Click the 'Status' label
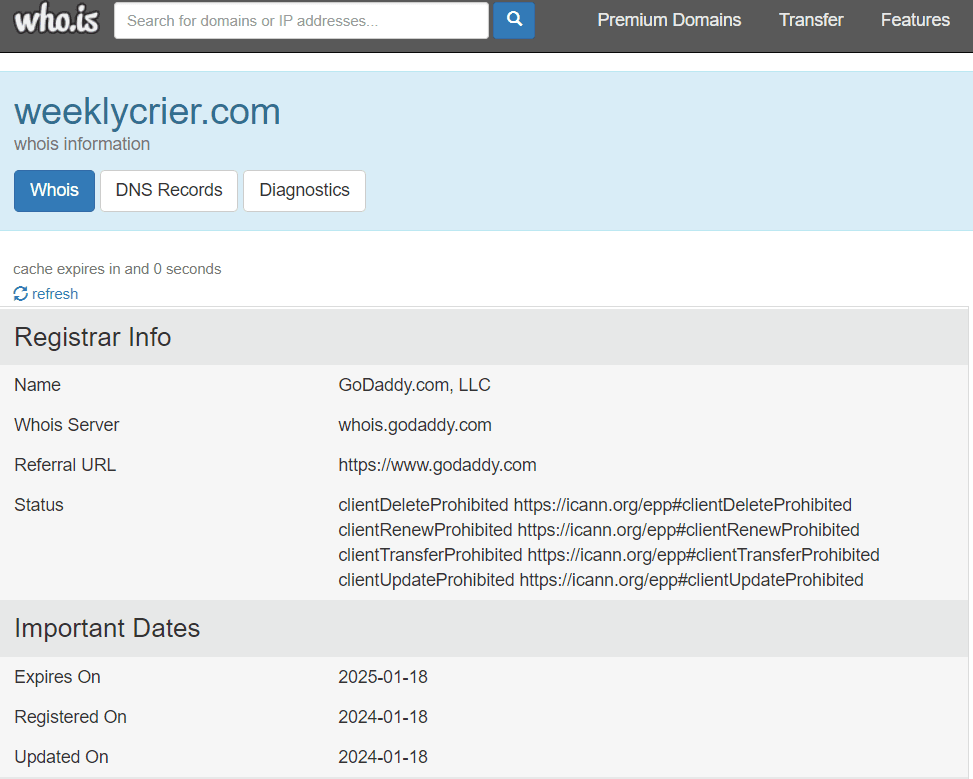This screenshot has width=973, height=779. pyautogui.click(x=38, y=505)
